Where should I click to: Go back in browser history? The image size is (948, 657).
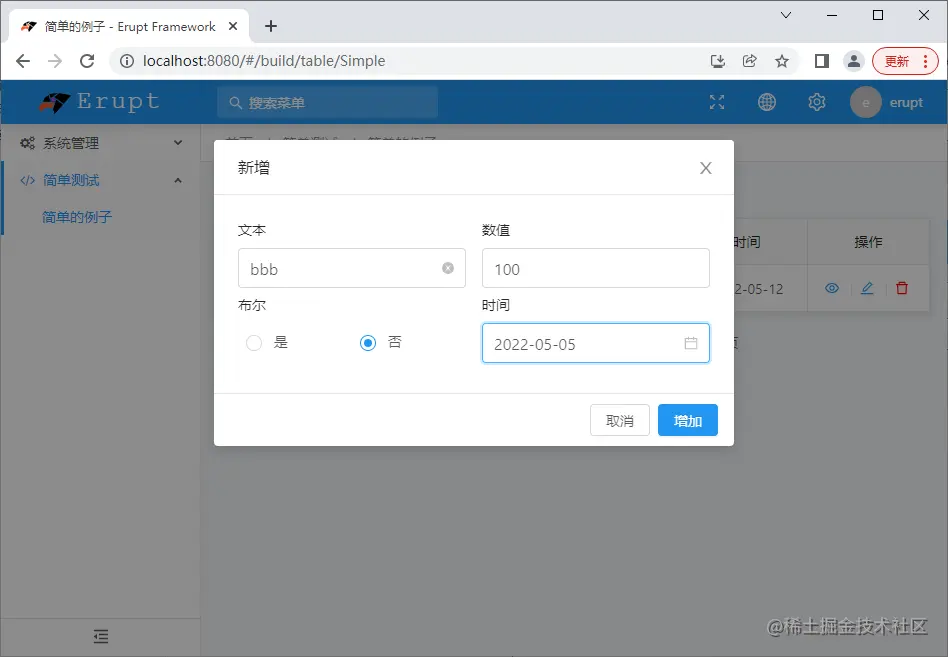(x=23, y=61)
